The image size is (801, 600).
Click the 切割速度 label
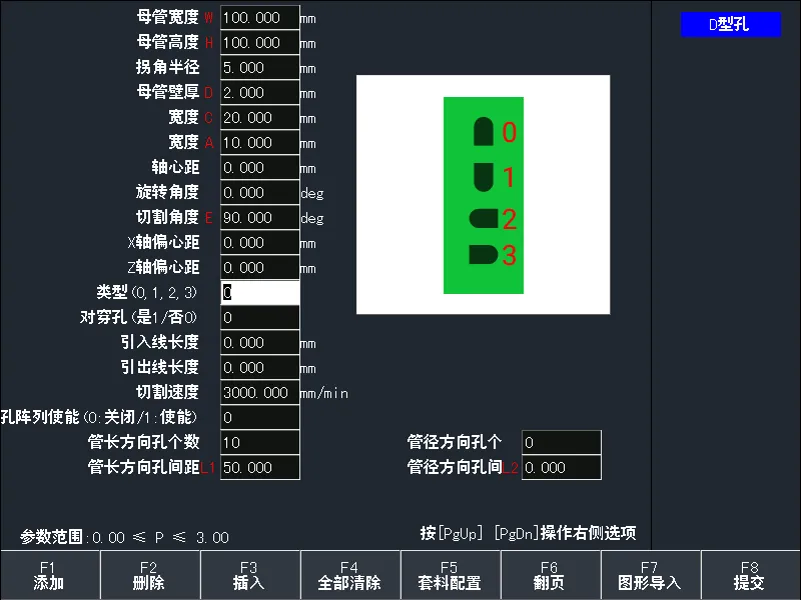click(168, 392)
